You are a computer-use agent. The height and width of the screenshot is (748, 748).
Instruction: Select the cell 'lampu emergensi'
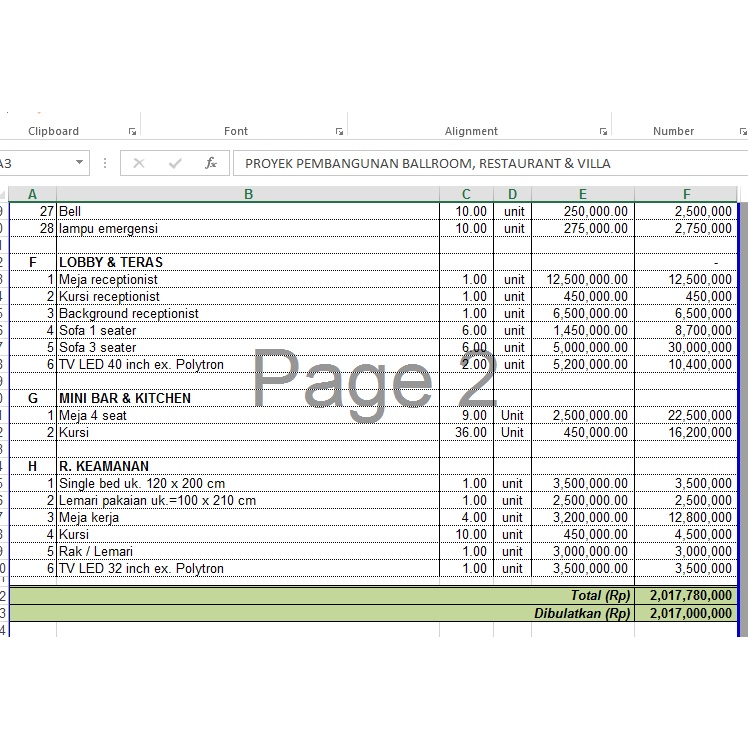248,229
